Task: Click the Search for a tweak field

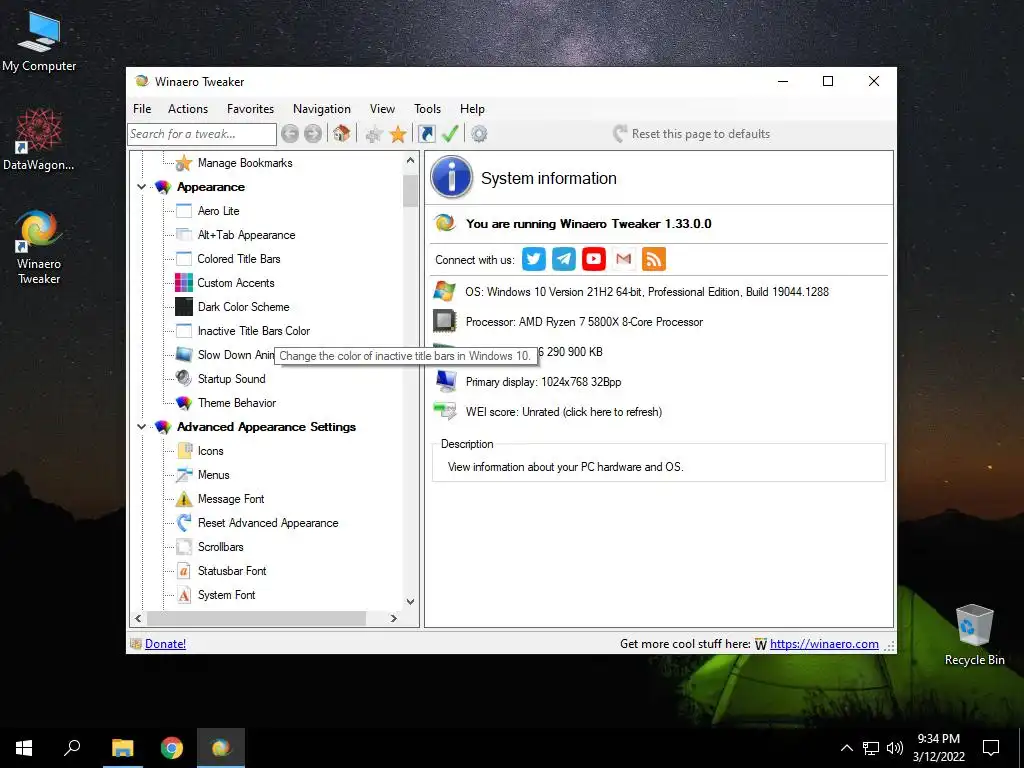Action: click(202, 134)
